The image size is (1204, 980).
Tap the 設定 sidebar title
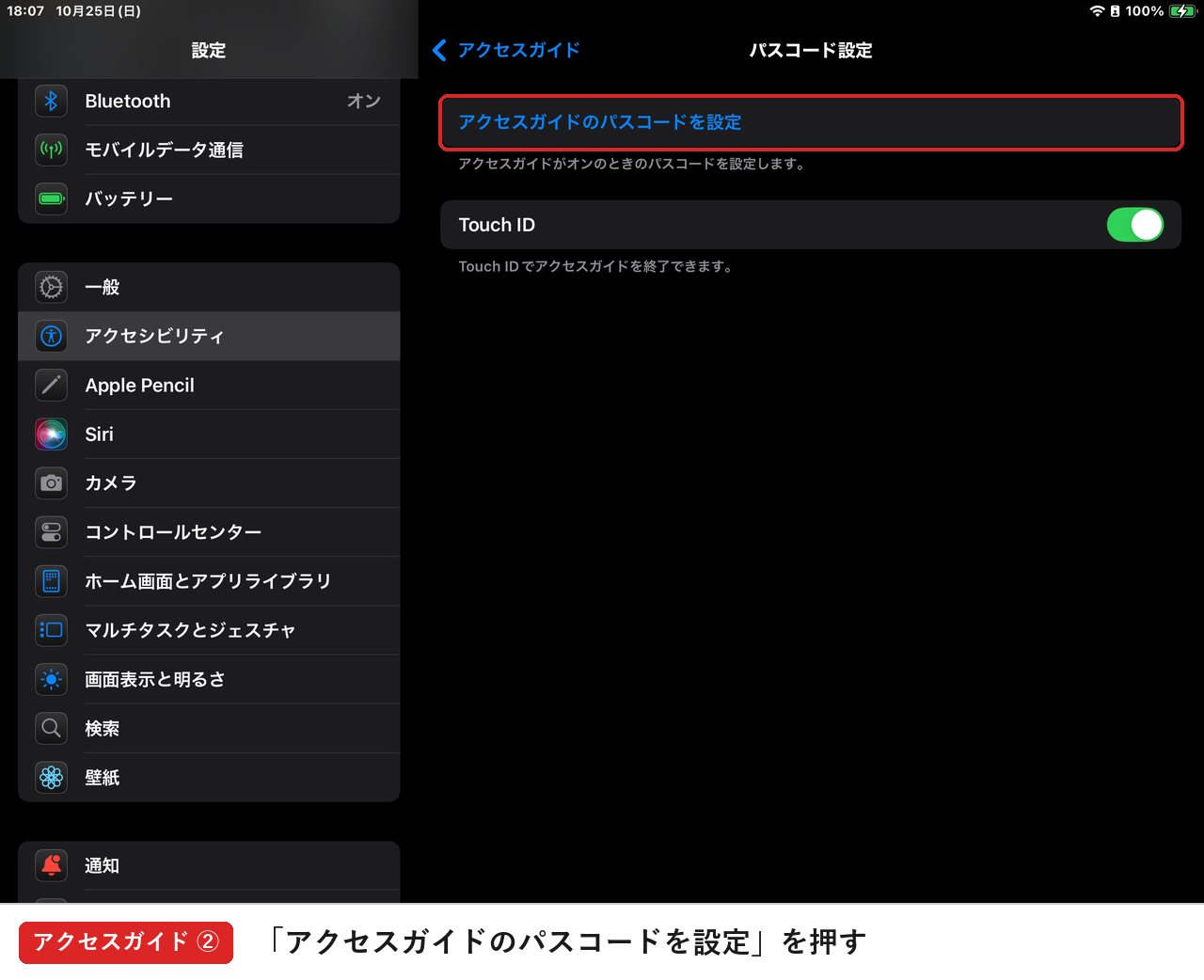(209, 50)
